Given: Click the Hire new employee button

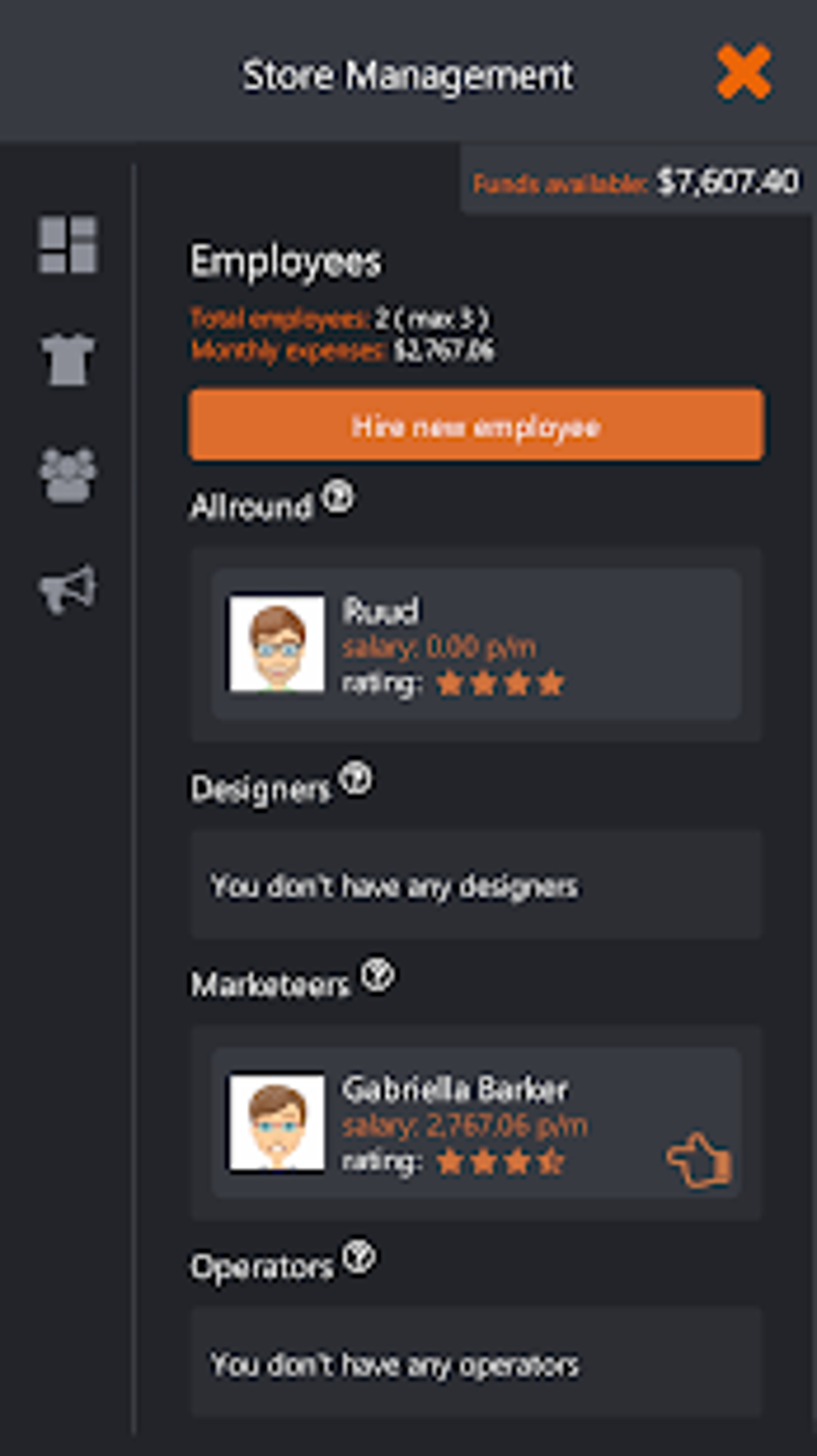Looking at the screenshot, I should [x=477, y=425].
